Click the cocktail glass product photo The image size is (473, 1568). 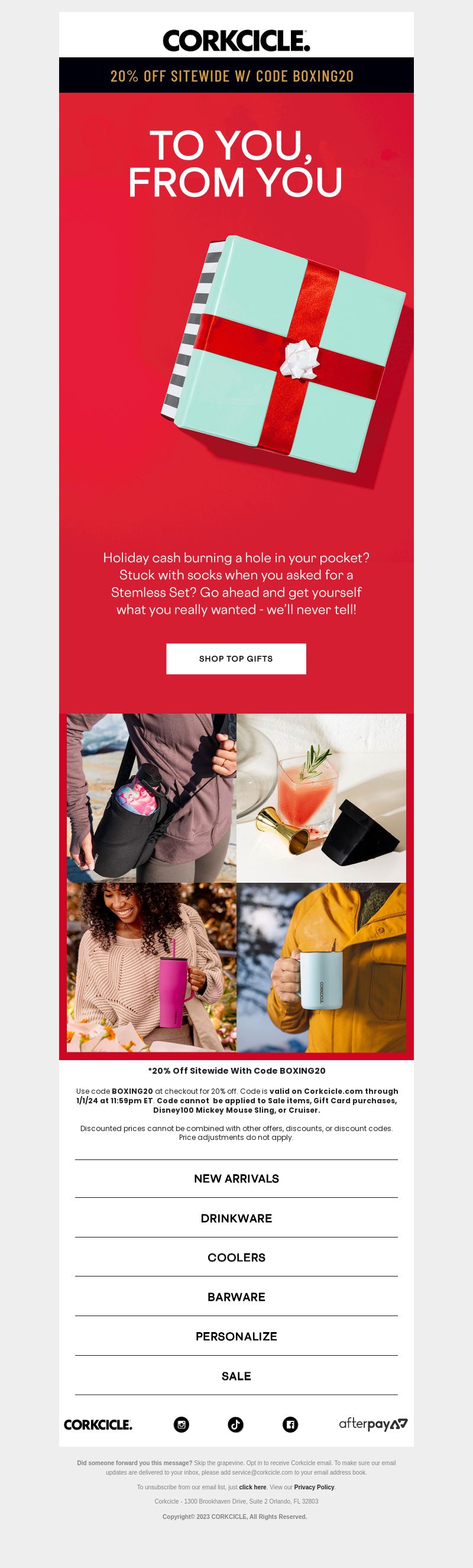coord(322,798)
